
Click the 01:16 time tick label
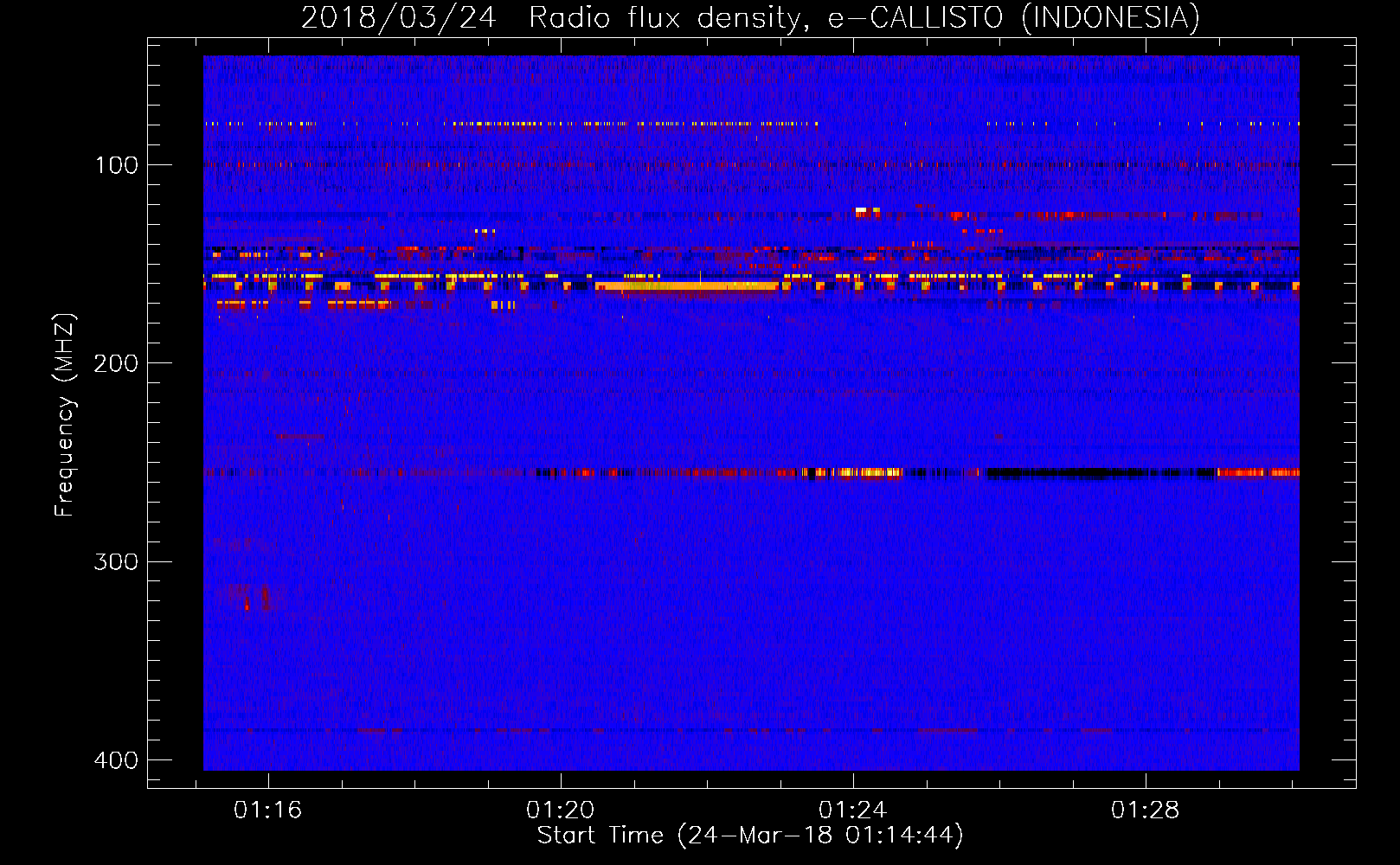pyautogui.click(x=268, y=811)
